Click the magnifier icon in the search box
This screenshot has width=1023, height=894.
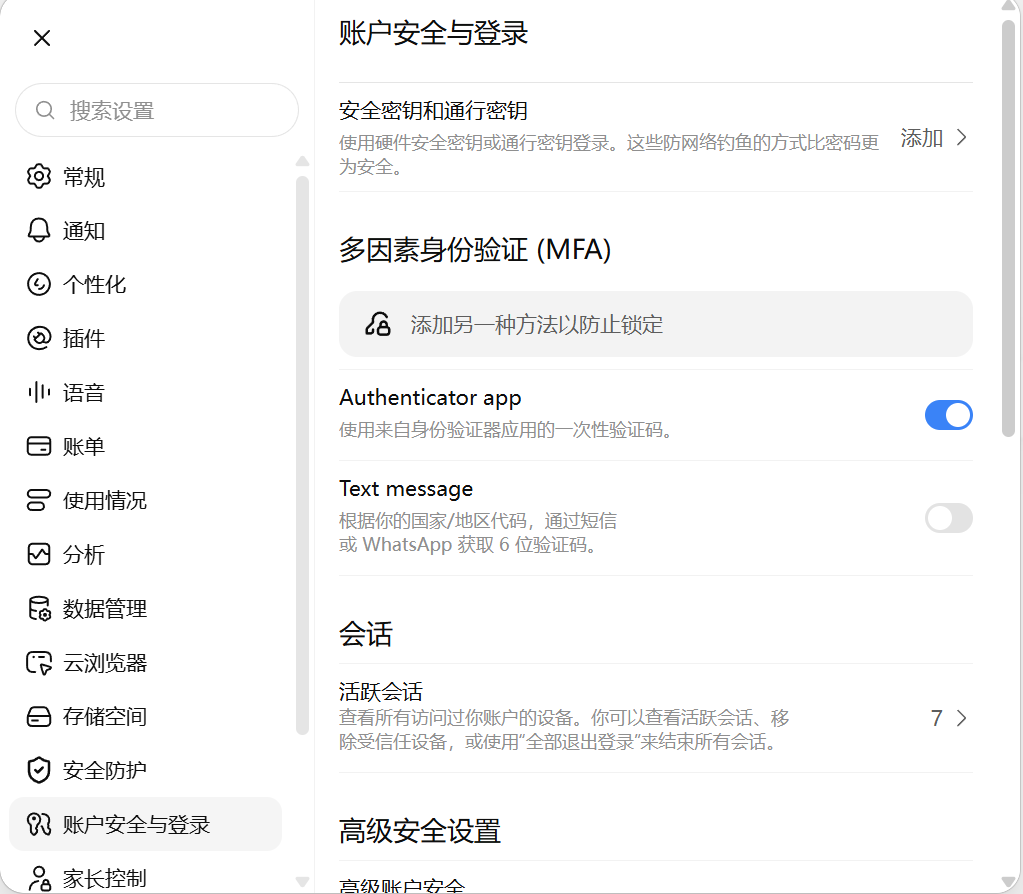44,110
